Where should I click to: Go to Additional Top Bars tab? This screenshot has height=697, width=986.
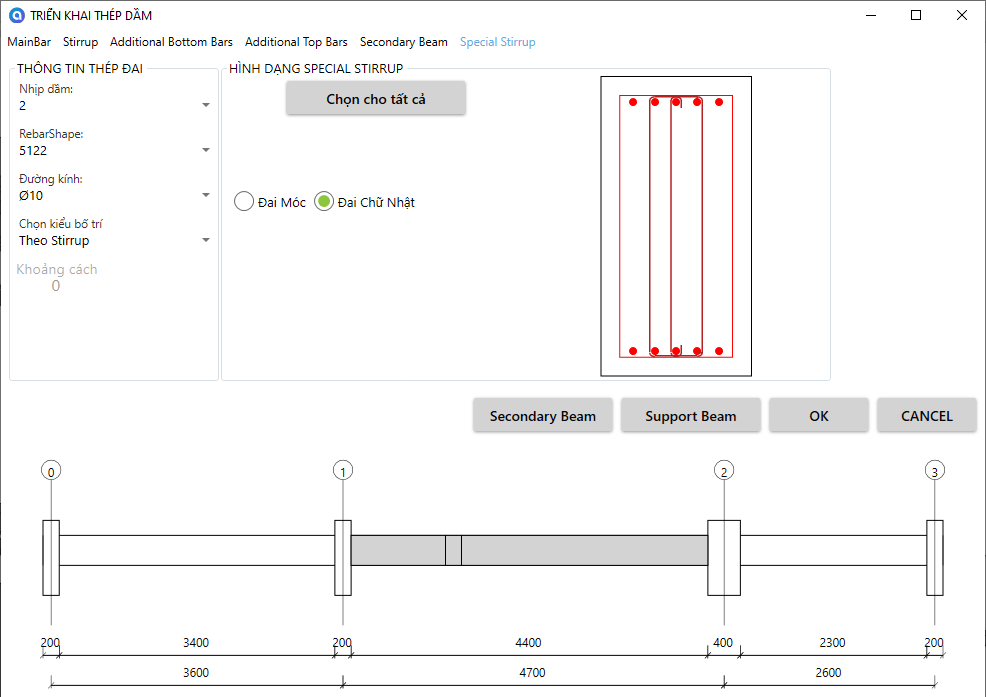tap(296, 42)
